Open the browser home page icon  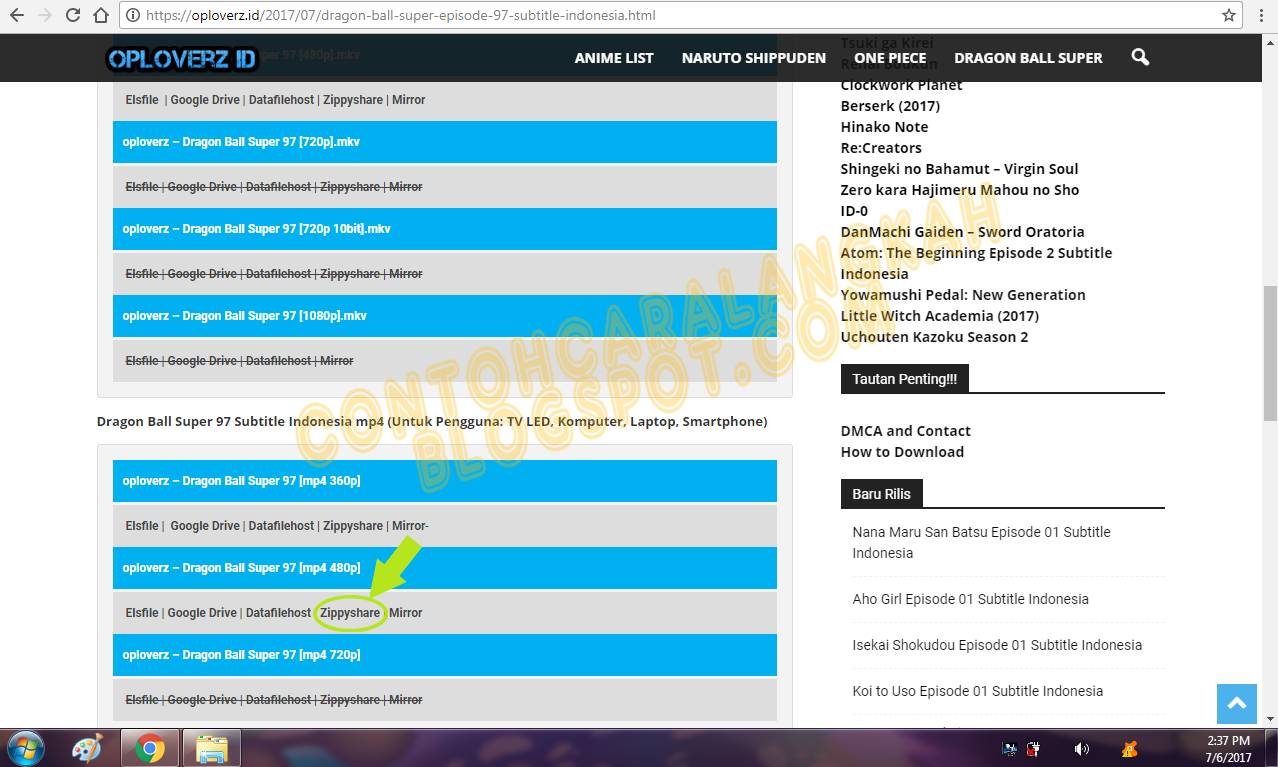pyautogui.click(x=101, y=16)
